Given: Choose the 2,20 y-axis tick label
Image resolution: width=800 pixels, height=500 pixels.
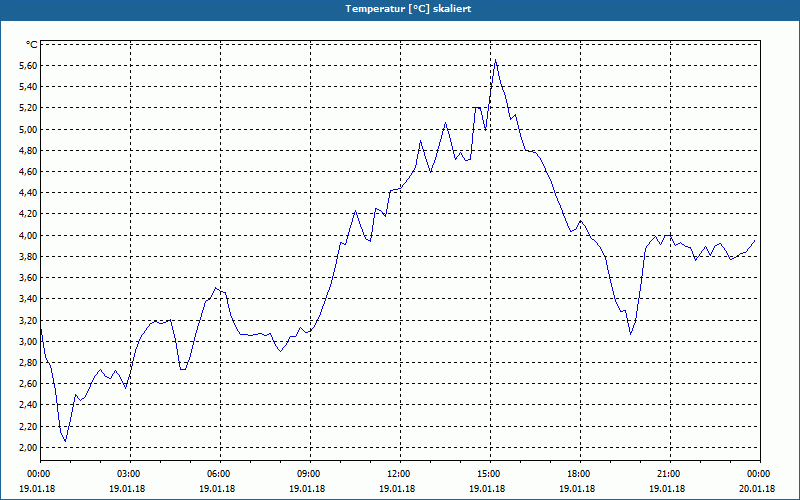Looking at the screenshot, I should click(x=29, y=427).
